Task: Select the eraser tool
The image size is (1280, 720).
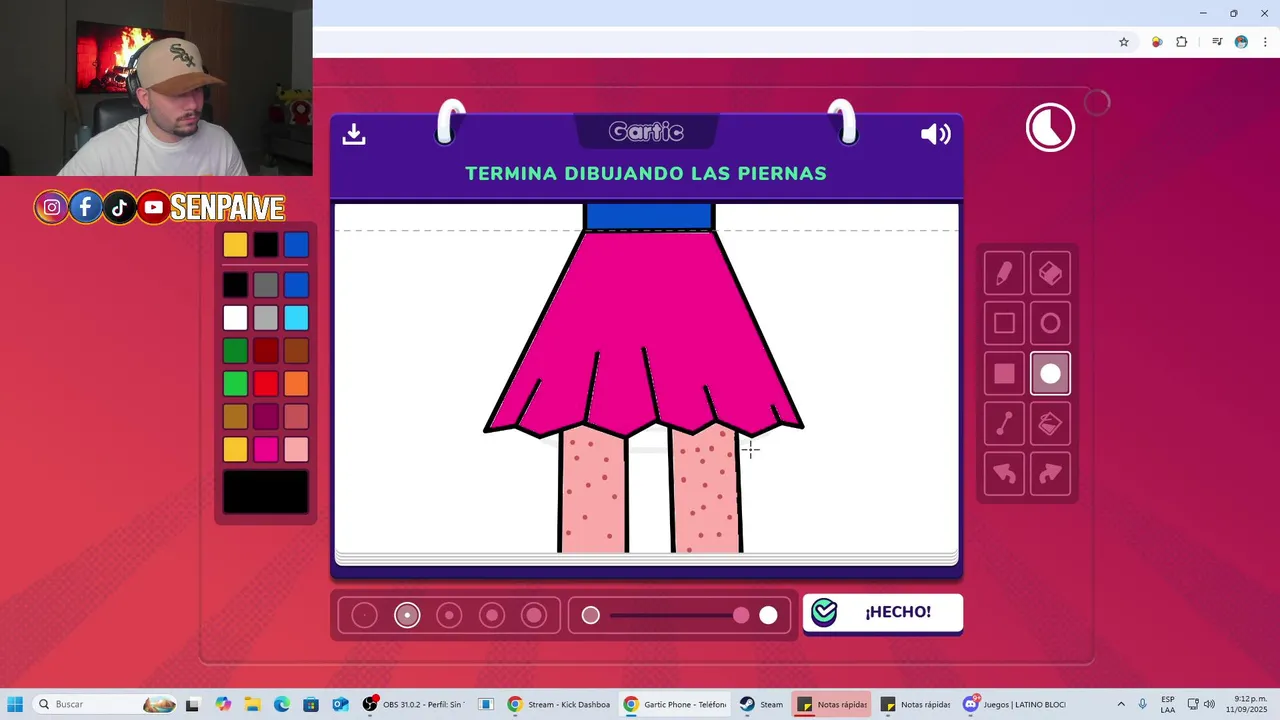Action: tap(1050, 273)
